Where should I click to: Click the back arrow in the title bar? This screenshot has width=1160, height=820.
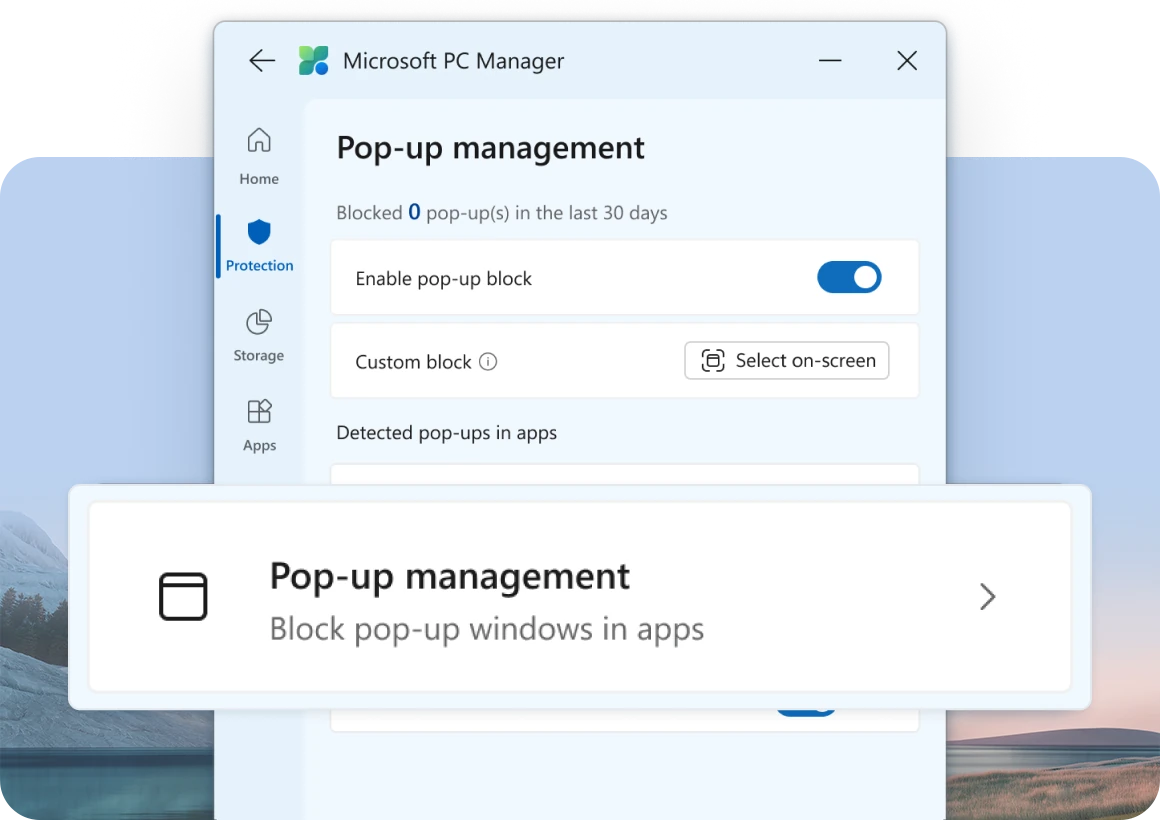[261, 60]
